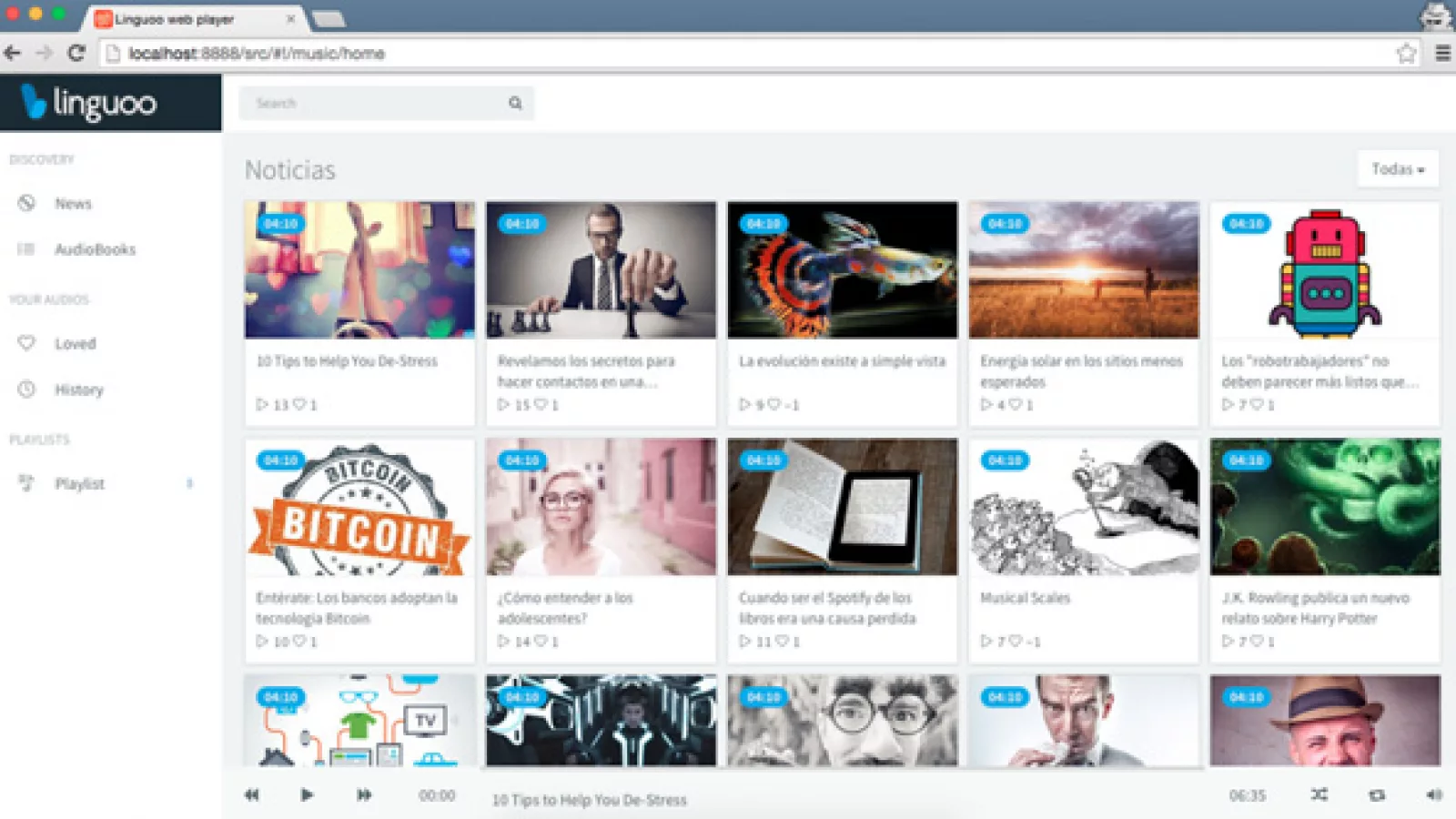Click inside the Search input field
The width and height of the screenshot is (1456, 819).
click(x=373, y=103)
